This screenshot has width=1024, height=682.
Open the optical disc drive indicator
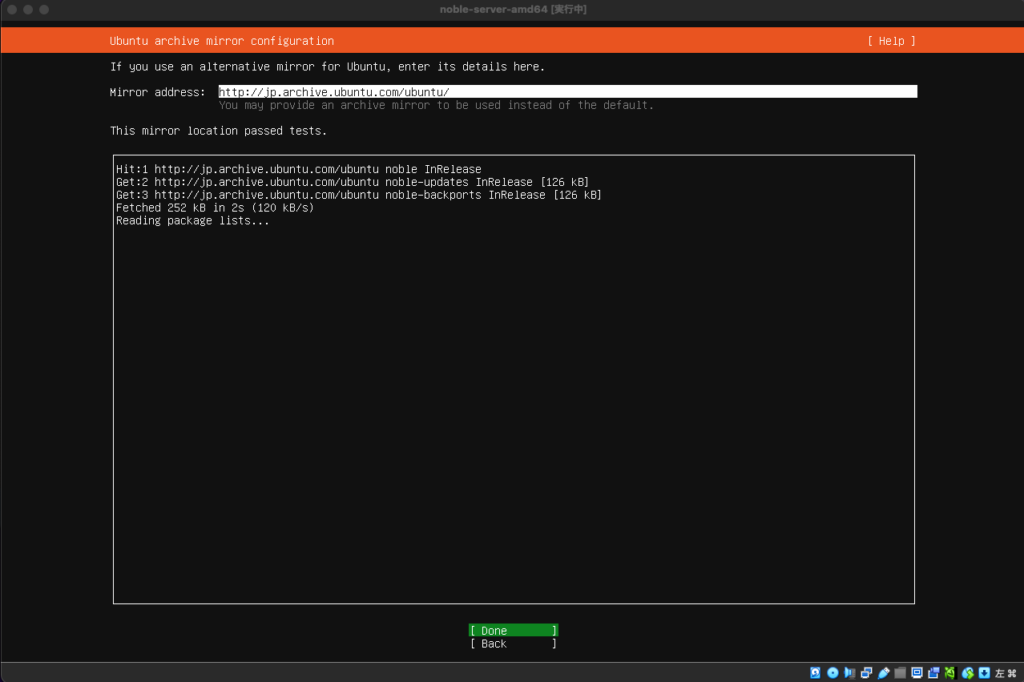pyautogui.click(x=833, y=673)
